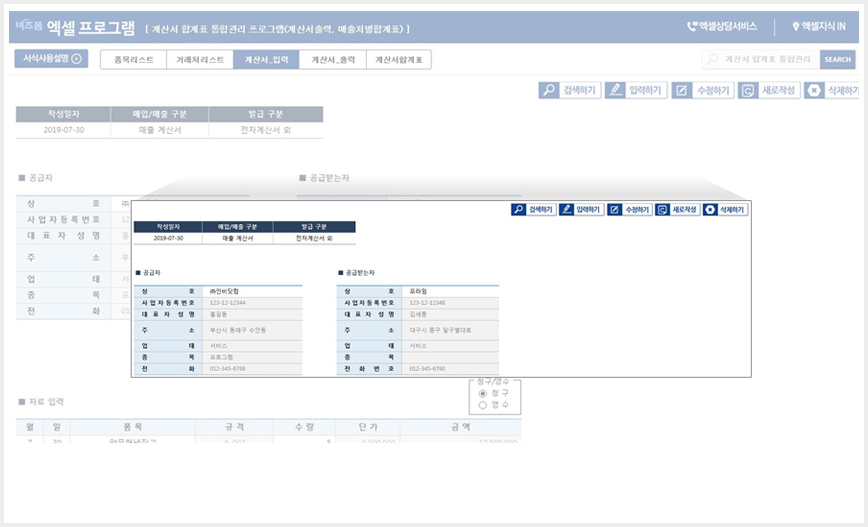Click supplier item cell 프로그램
Viewport: 868px width, 527px height.
click(x=221, y=357)
